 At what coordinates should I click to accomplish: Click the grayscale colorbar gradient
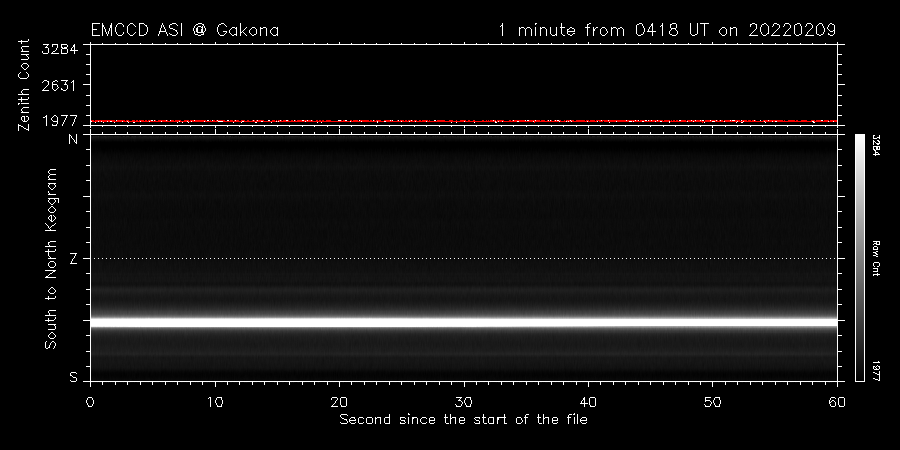[x=860, y=258]
